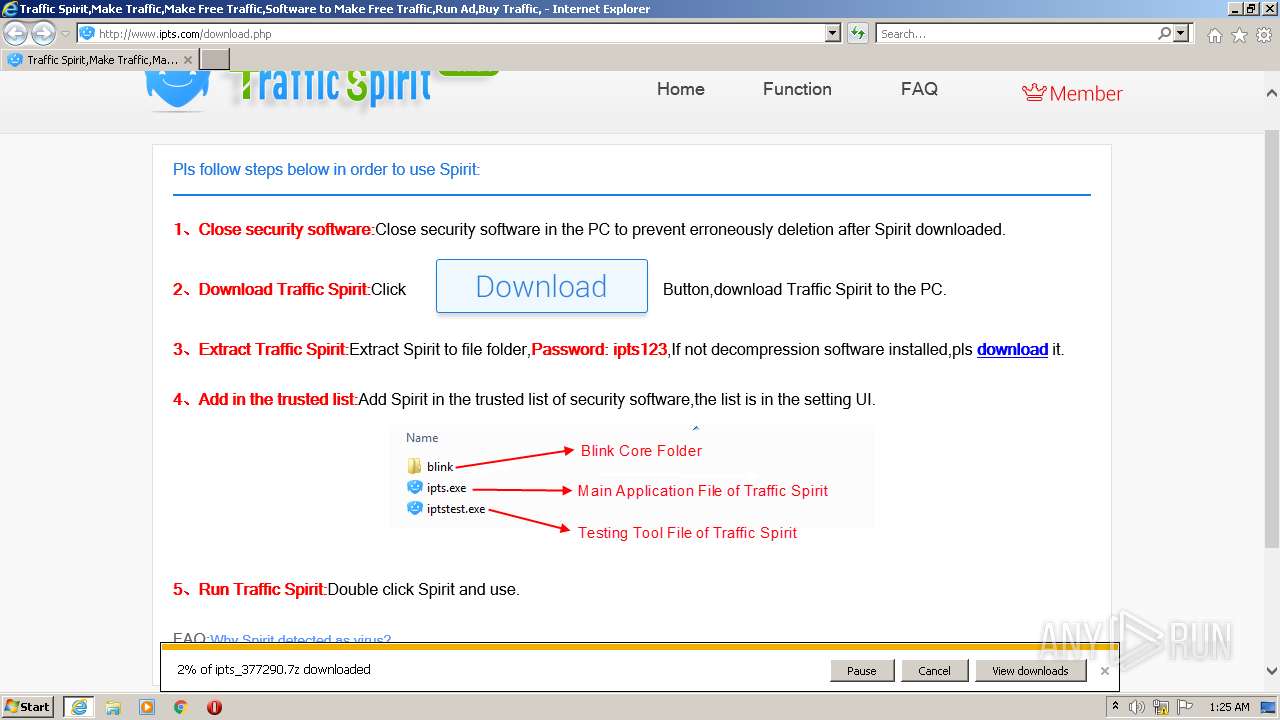The image size is (1280, 720).
Task: Close the Traffic Spirit browser tab
Action: tap(188, 60)
